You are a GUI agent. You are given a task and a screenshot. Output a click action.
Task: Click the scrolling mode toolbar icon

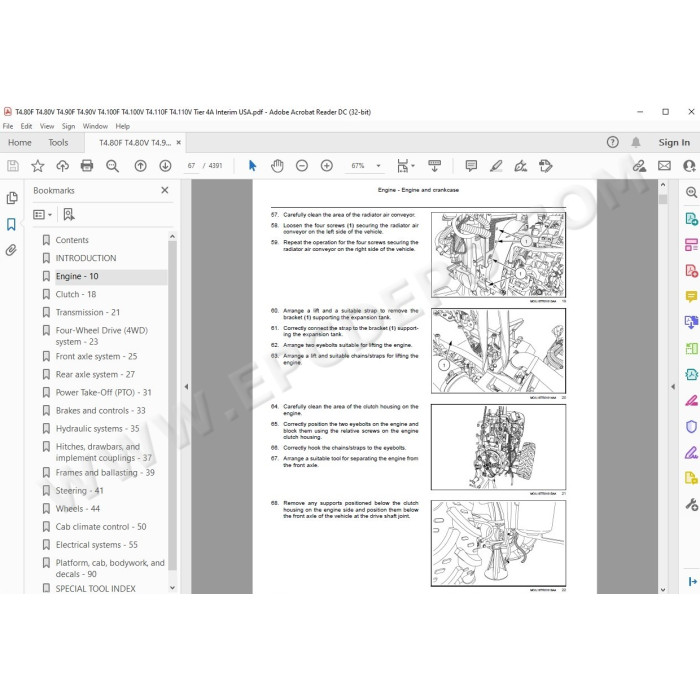pos(434,166)
